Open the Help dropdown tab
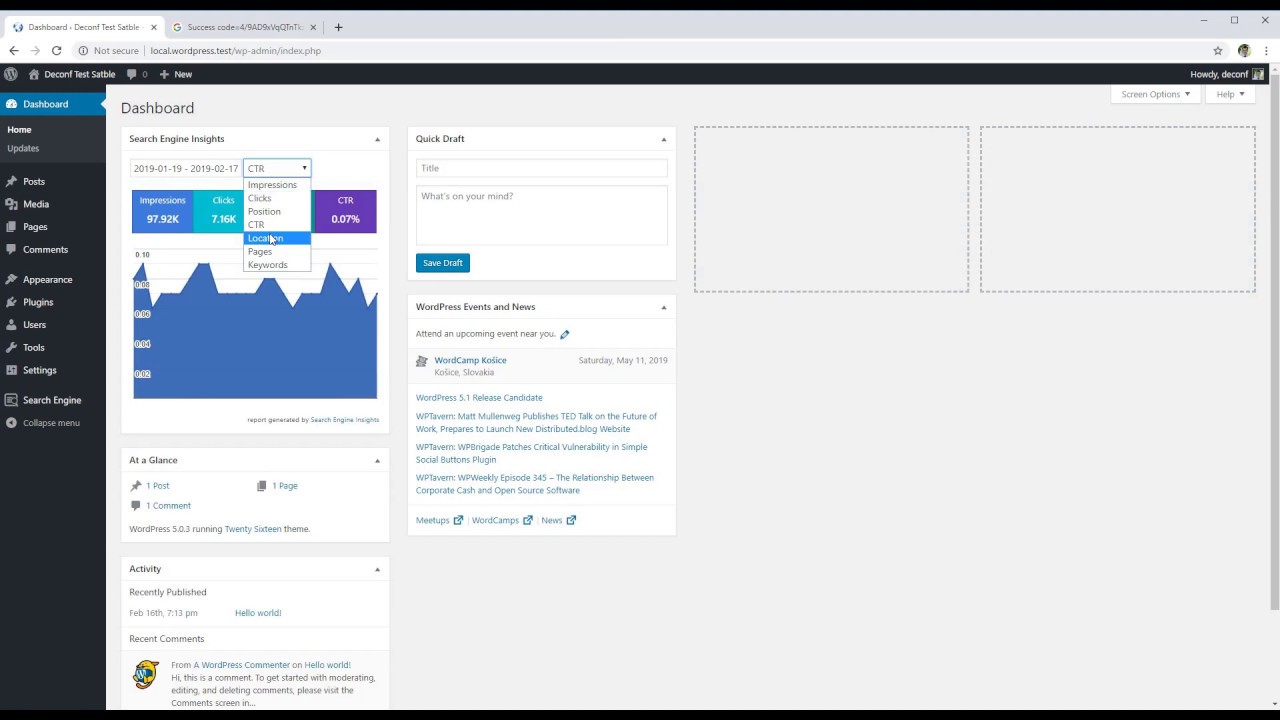The image size is (1280, 720). (1230, 94)
